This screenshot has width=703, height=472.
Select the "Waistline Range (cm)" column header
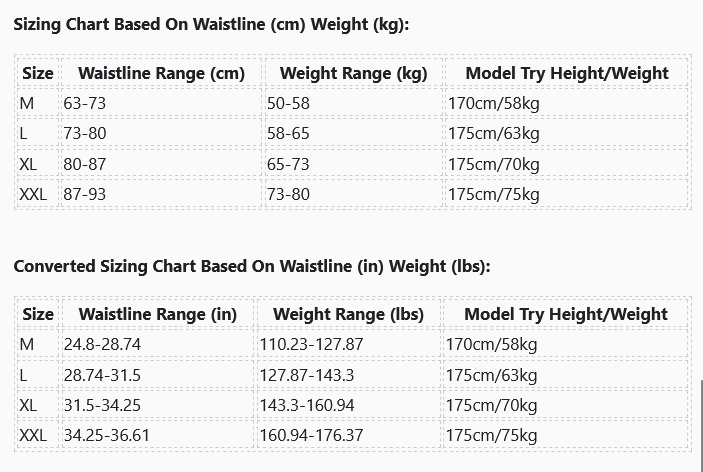(x=161, y=73)
